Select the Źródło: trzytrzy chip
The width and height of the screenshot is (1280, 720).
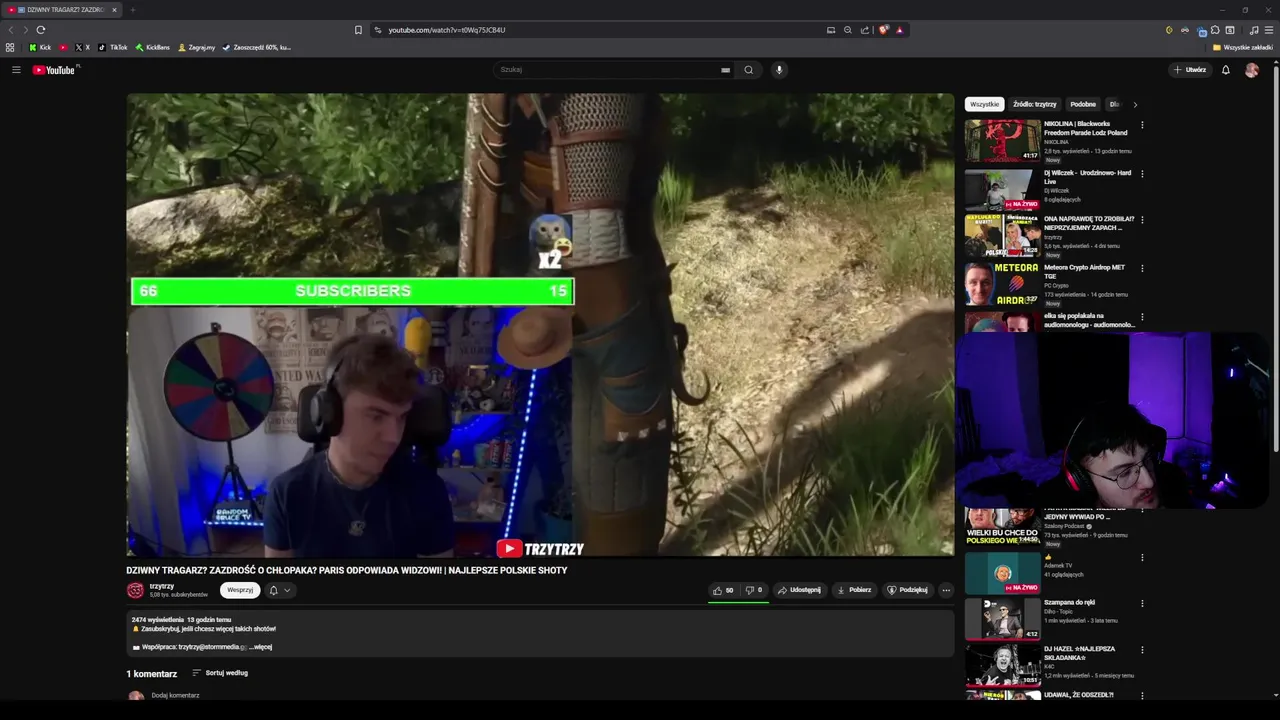click(x=1034, y=104)
